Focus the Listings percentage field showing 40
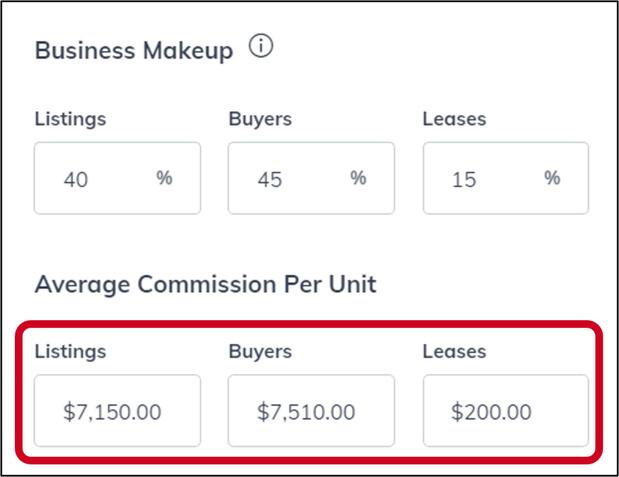This screenshot has width=619, height=477. click(100, 178)
